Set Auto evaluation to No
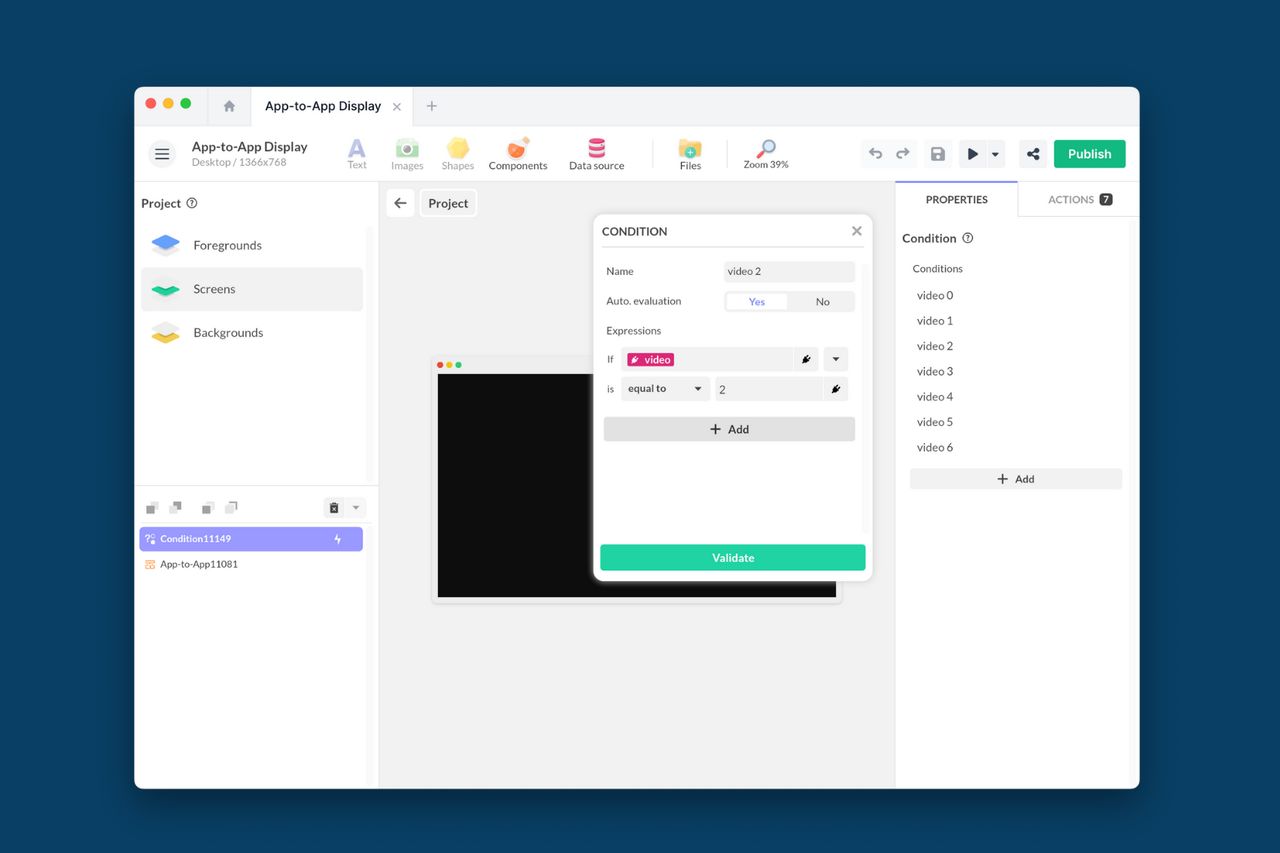Viewport: 1280px width, 853px height. 822,301
